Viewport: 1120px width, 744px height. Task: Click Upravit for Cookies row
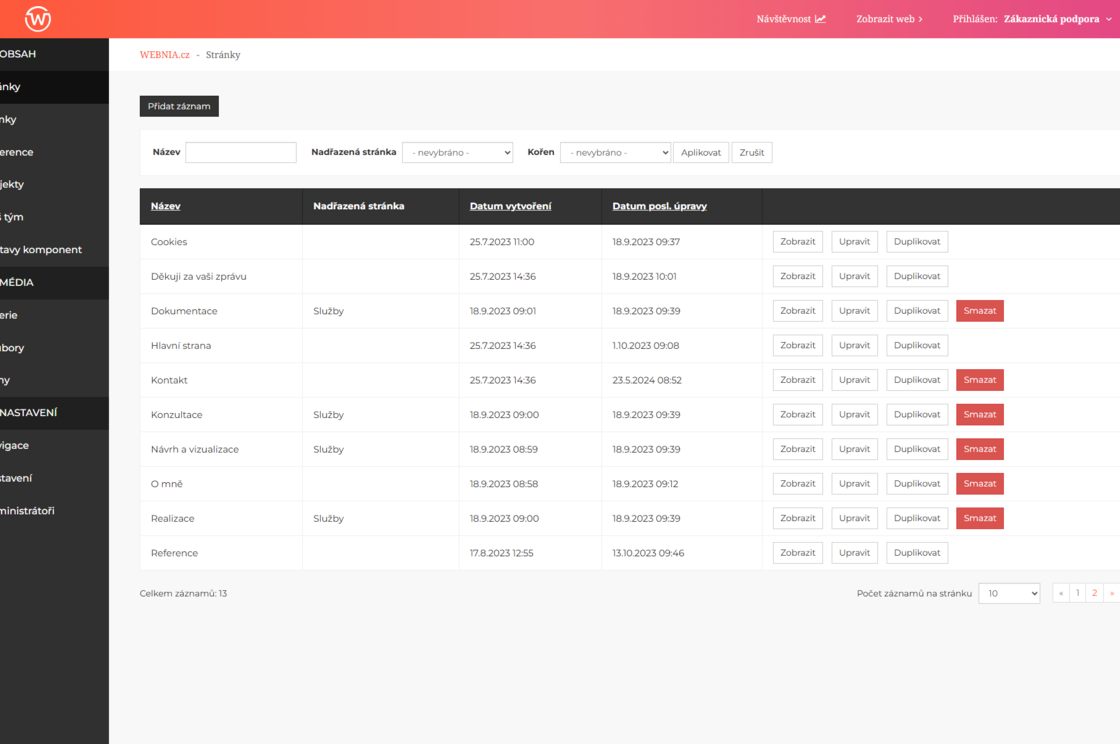pos(854,241)
